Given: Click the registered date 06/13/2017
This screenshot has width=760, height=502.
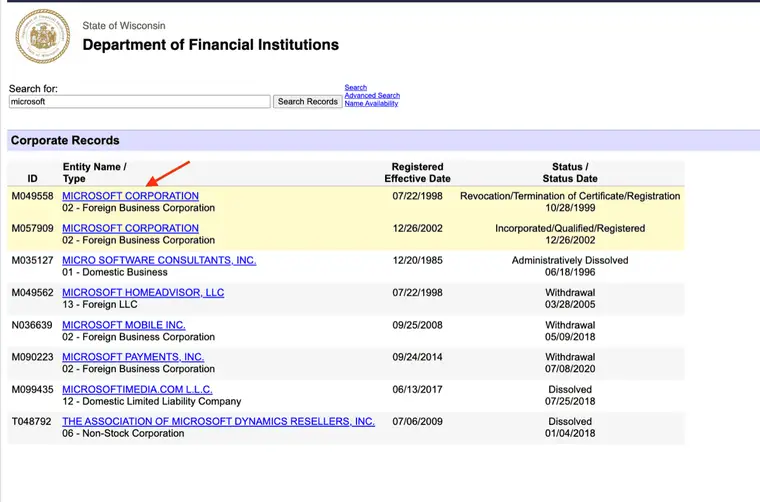Looking at the screenshot, I should [x=417, y=390].
